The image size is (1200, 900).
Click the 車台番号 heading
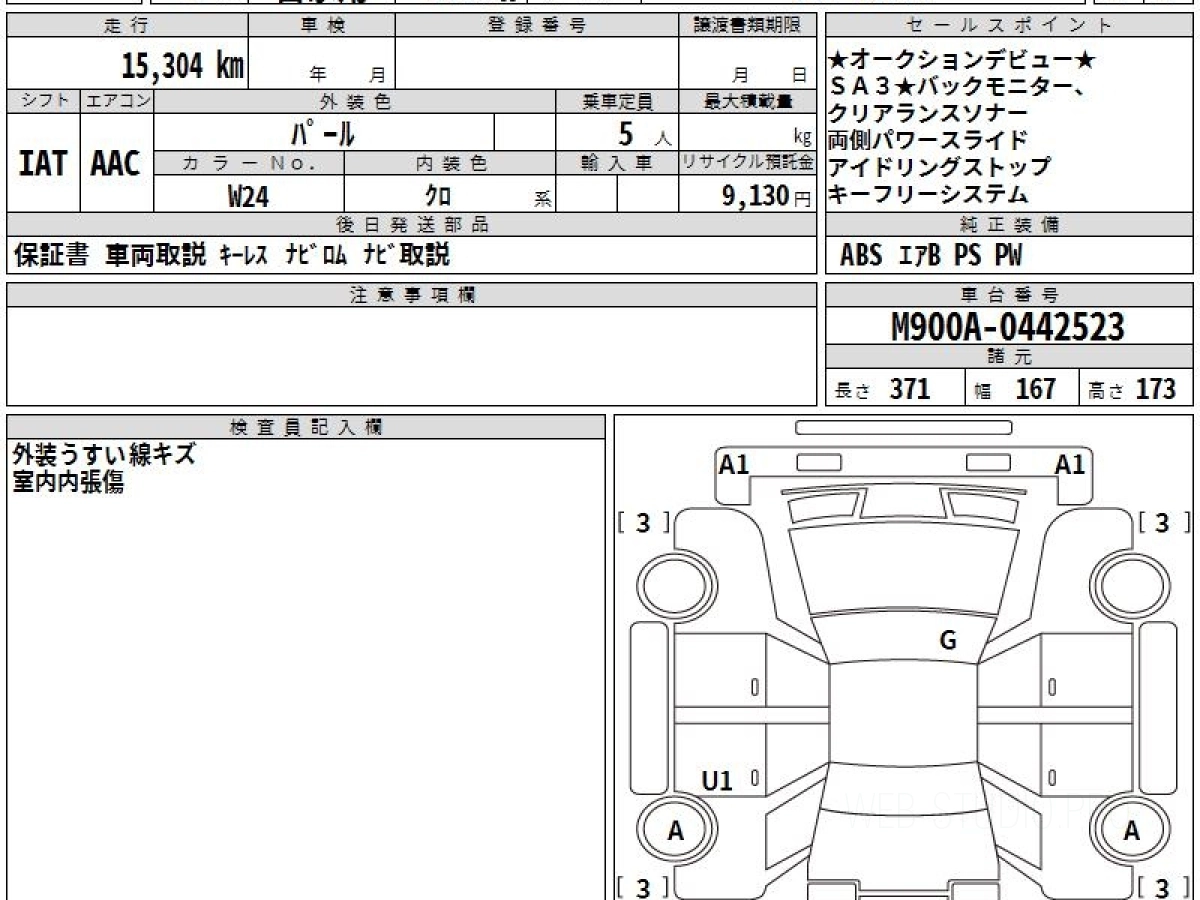coord(1010,295)
